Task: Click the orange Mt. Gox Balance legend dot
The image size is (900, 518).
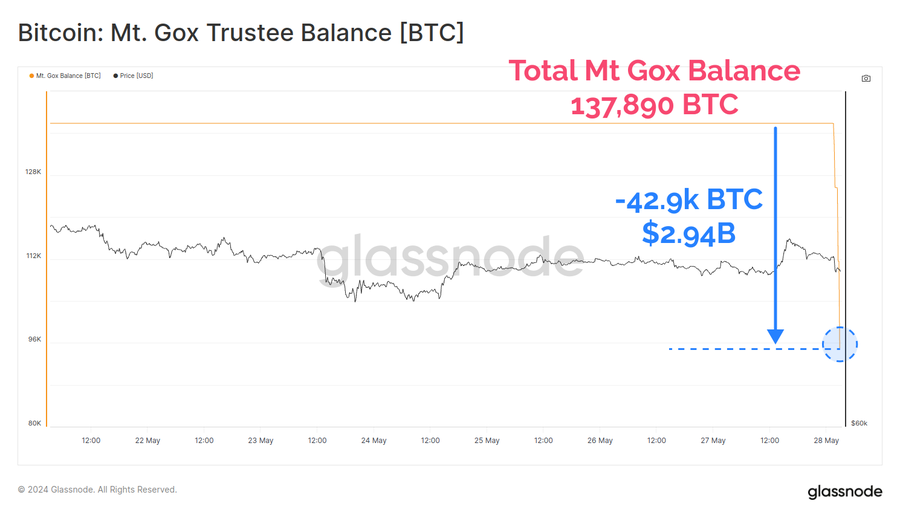Action: tap(31, 76)
